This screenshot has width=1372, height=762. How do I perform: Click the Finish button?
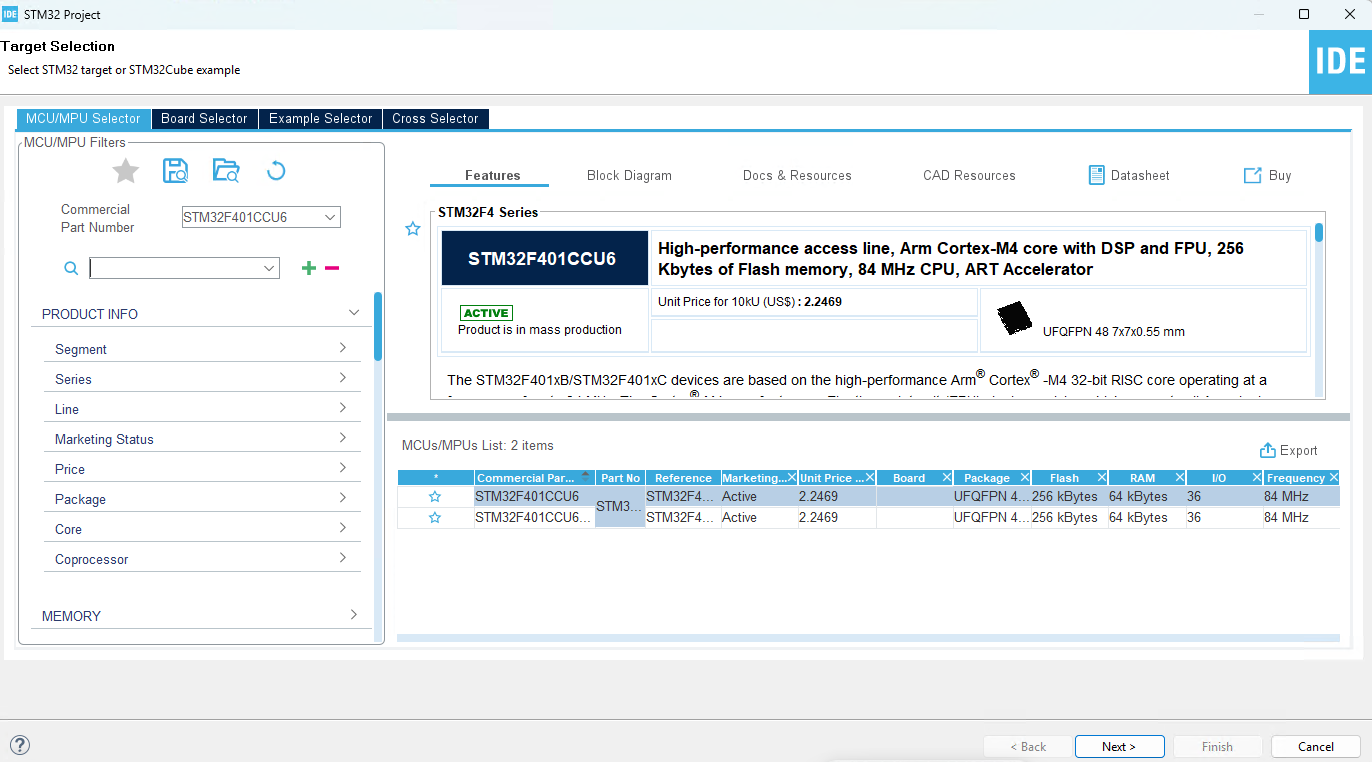pyautogui.click(x=1217, y=747)
